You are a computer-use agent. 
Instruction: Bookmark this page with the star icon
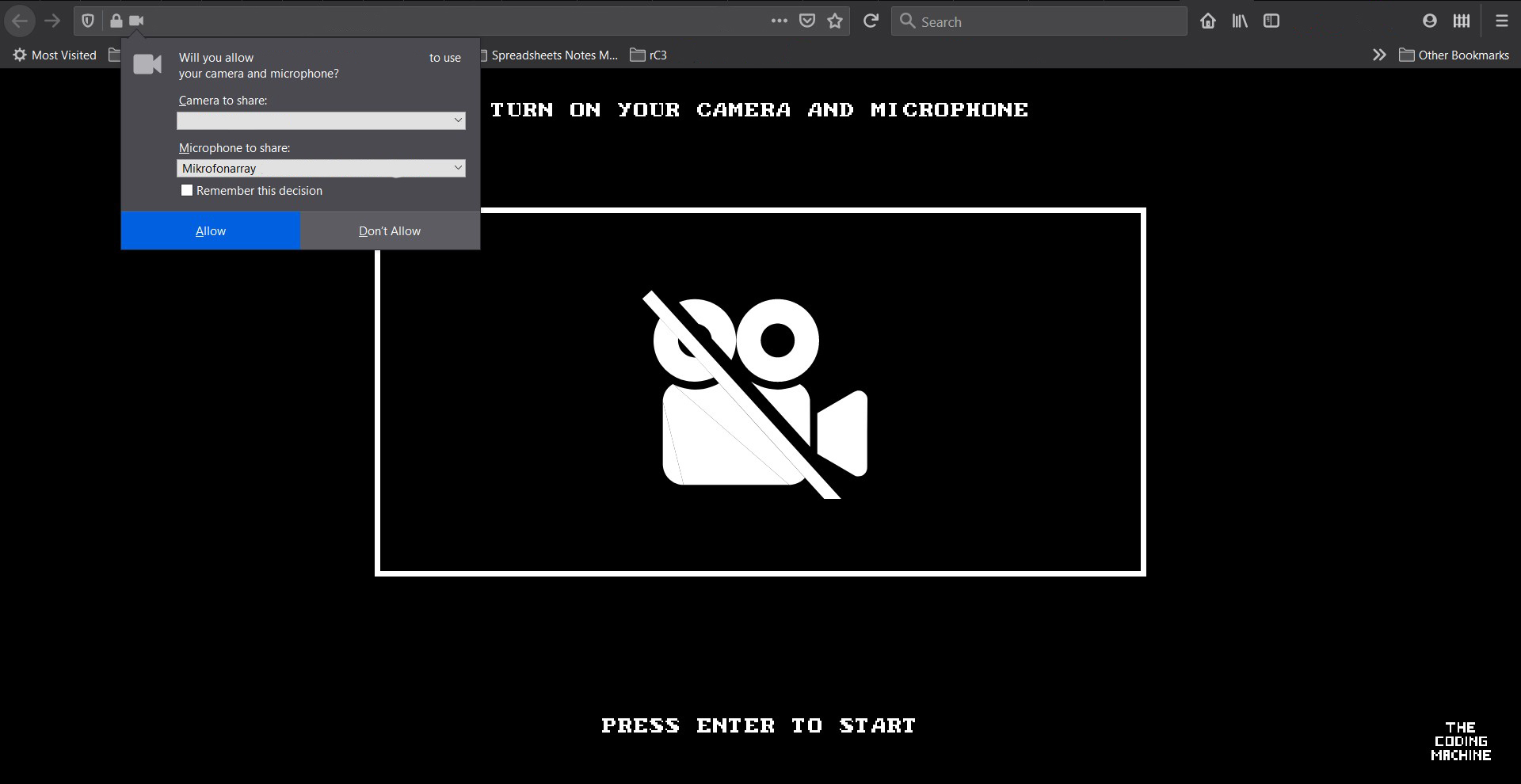[x=835, y=21]
